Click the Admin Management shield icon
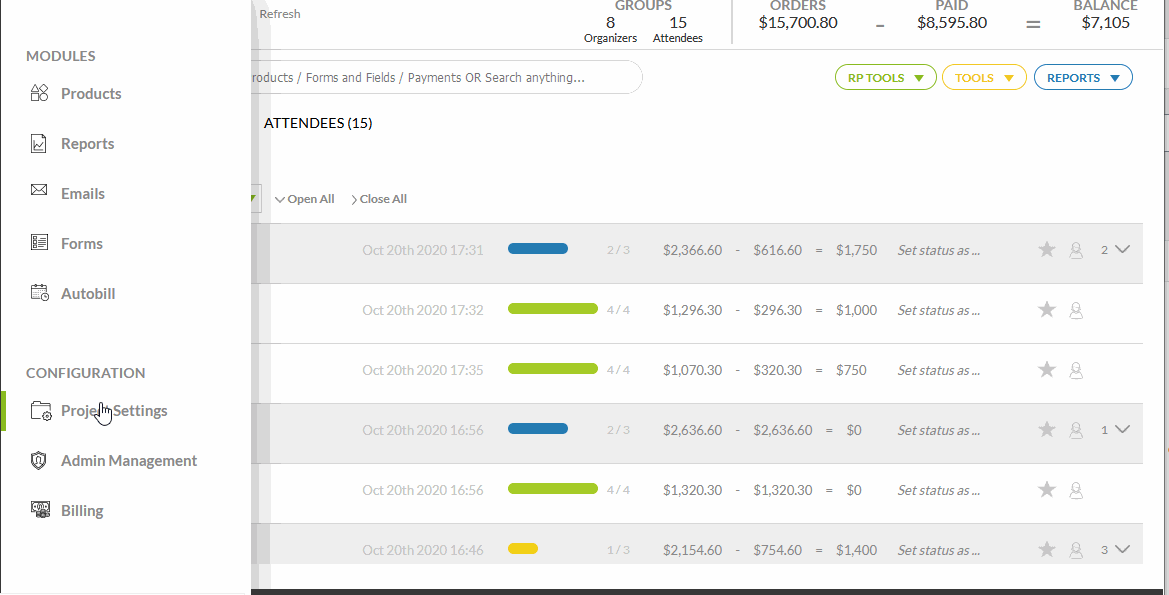The width and height of the screenshot is (1169, 595). 40,461
